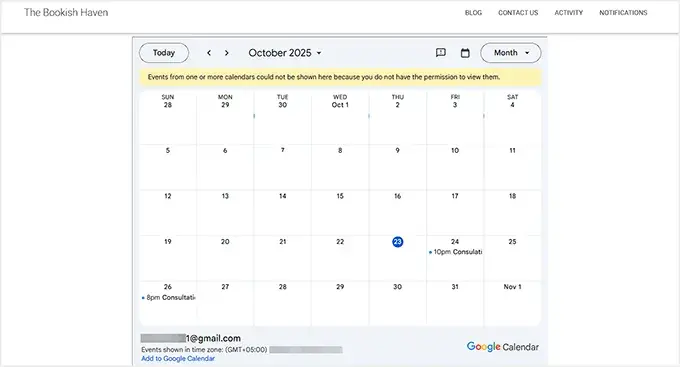The width and height of the screenshot is (680, 367).
Task: Click the calendar list icon
Action: click(465, 53)
